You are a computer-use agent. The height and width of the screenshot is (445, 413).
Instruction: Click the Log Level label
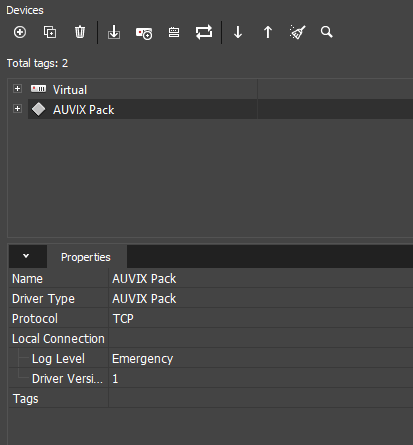point(58,359)
